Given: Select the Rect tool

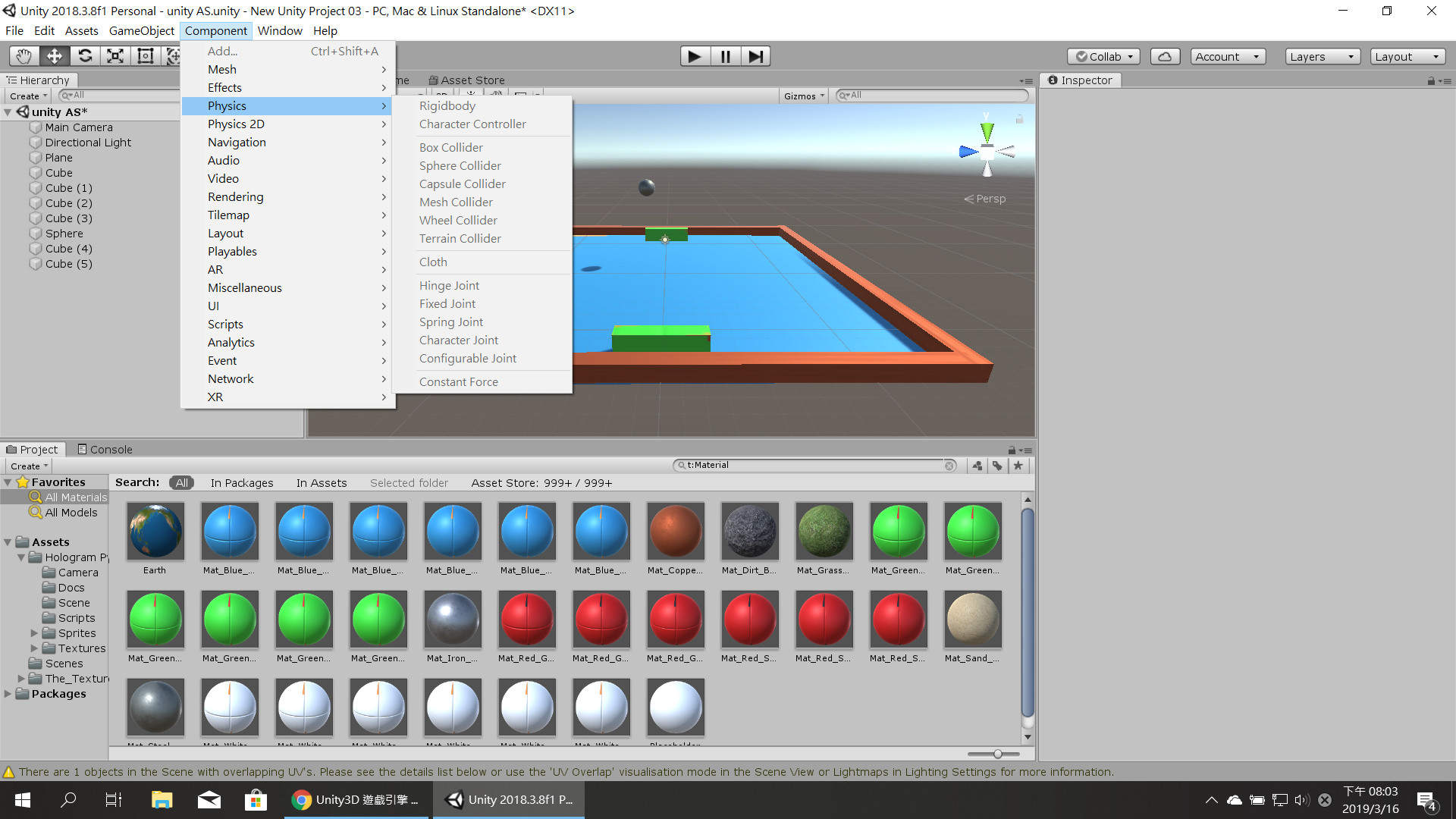Looking at the screenshot, I should click(145, 55).
